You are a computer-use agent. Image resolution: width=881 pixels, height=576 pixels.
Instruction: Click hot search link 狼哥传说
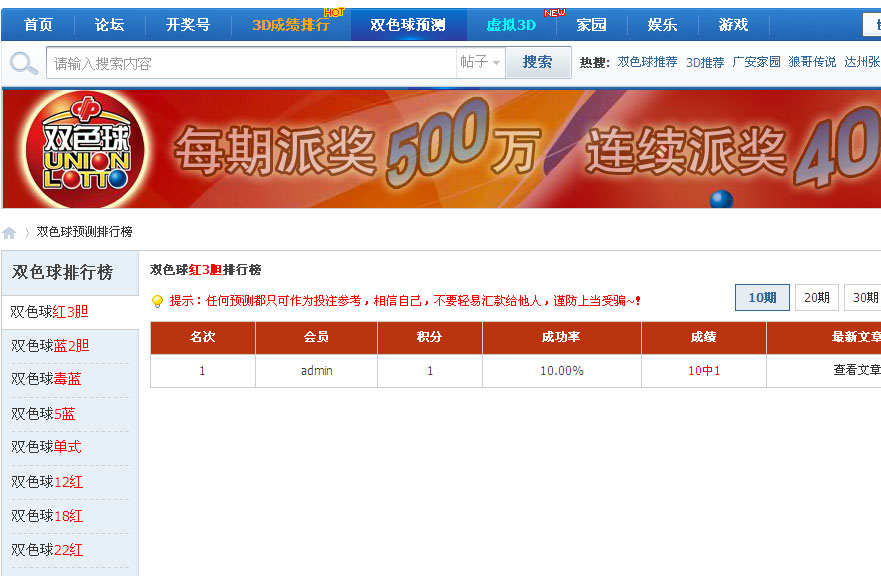pyautogui.click(x=812, y=62)
